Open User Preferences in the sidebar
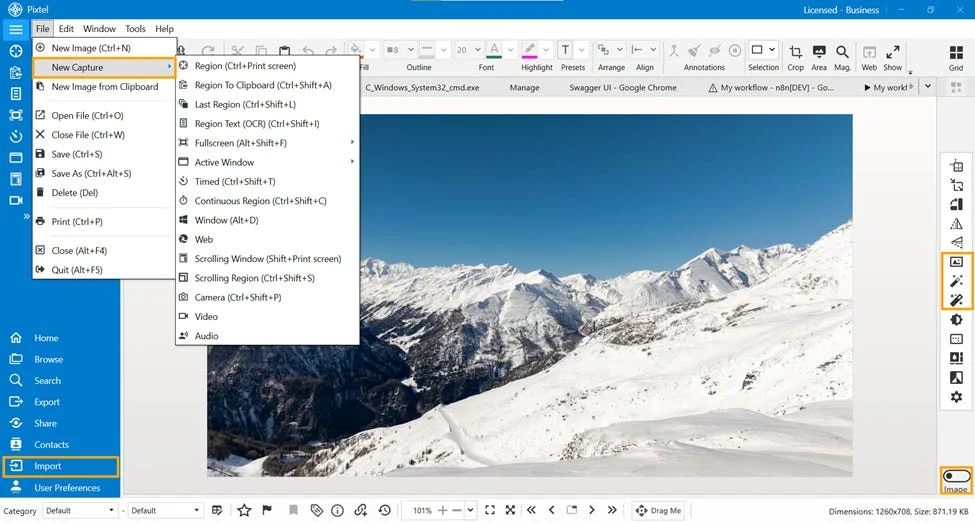This screenshot has width=975, height=523. point(67,488)
